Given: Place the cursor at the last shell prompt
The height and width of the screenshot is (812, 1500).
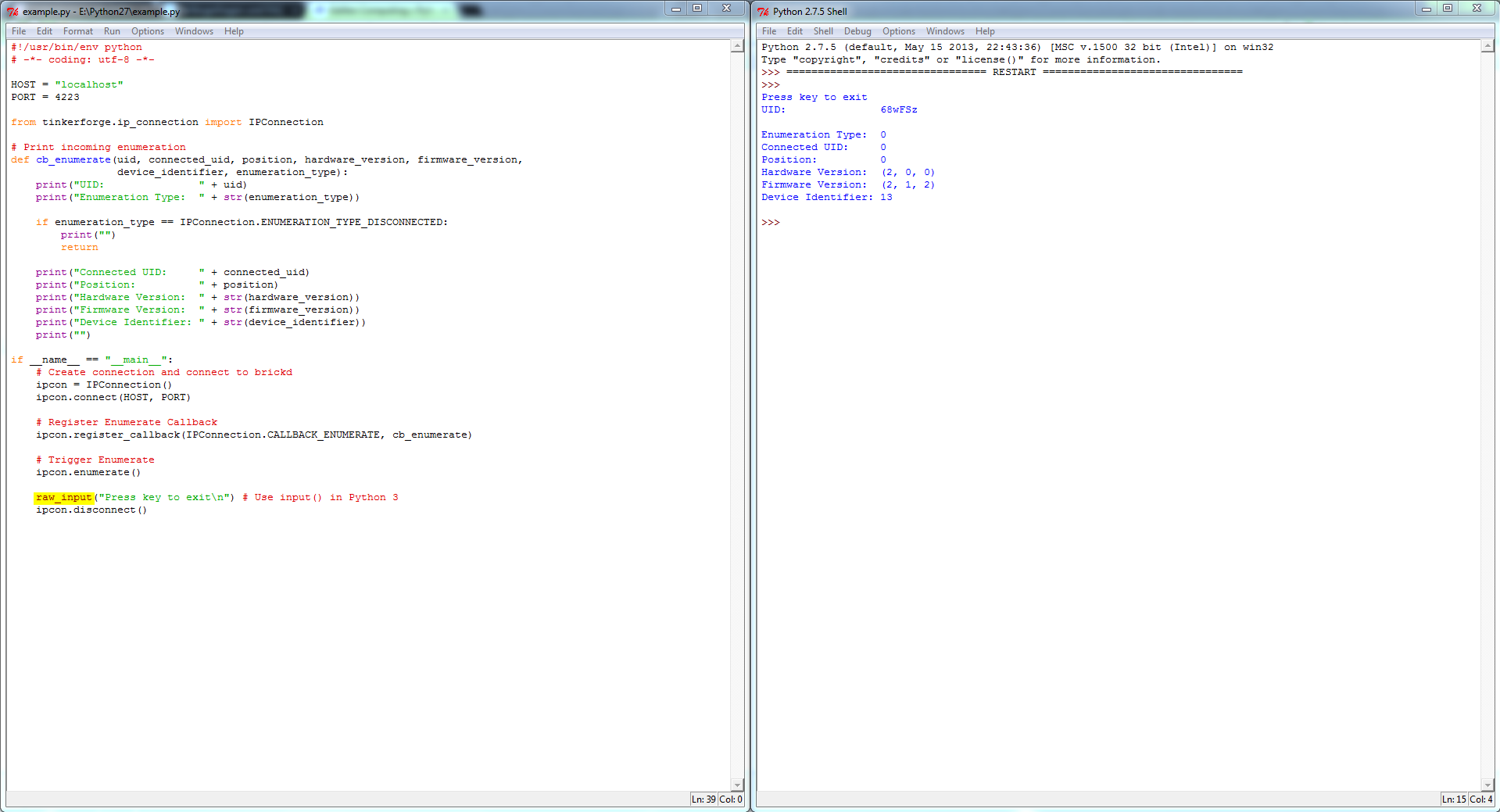Looking at the screenshot, I should coord(783,223).
